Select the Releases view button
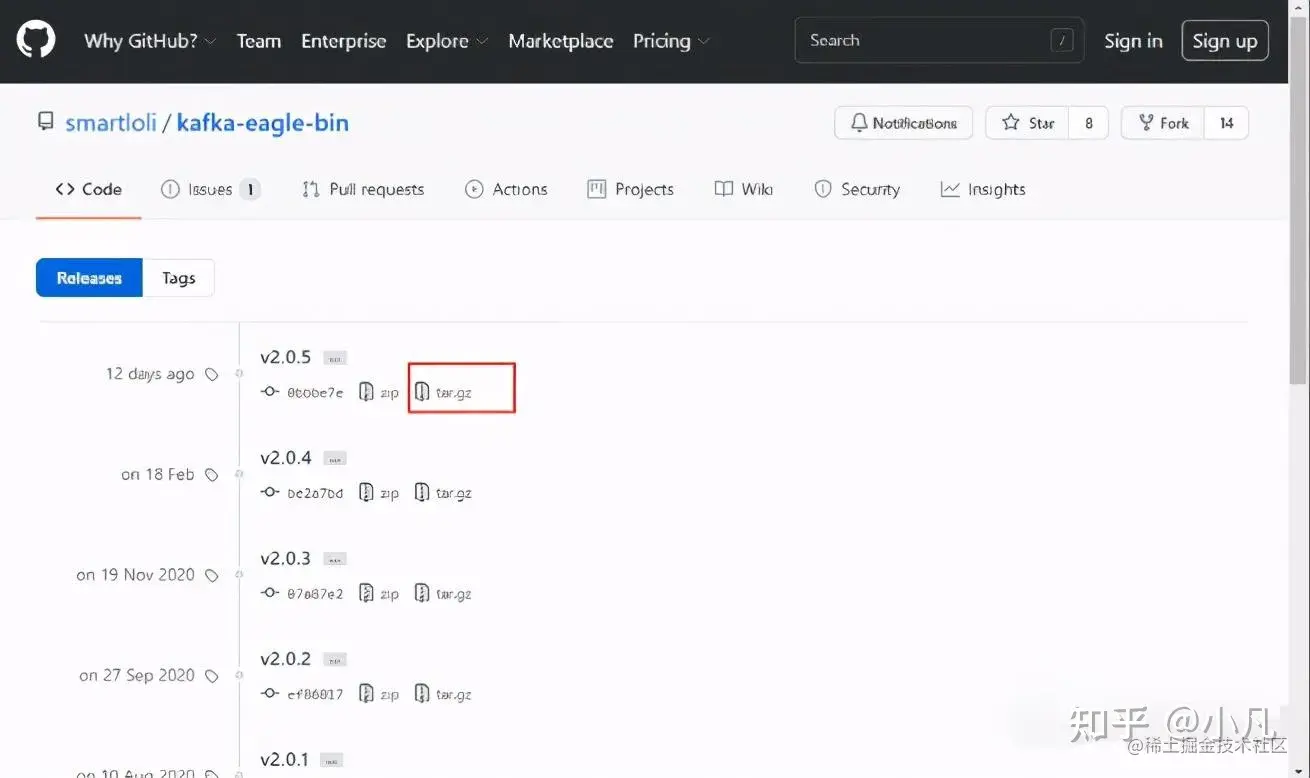The width and height of the screenshot is (1310, 778). click(x=89, y=278)
